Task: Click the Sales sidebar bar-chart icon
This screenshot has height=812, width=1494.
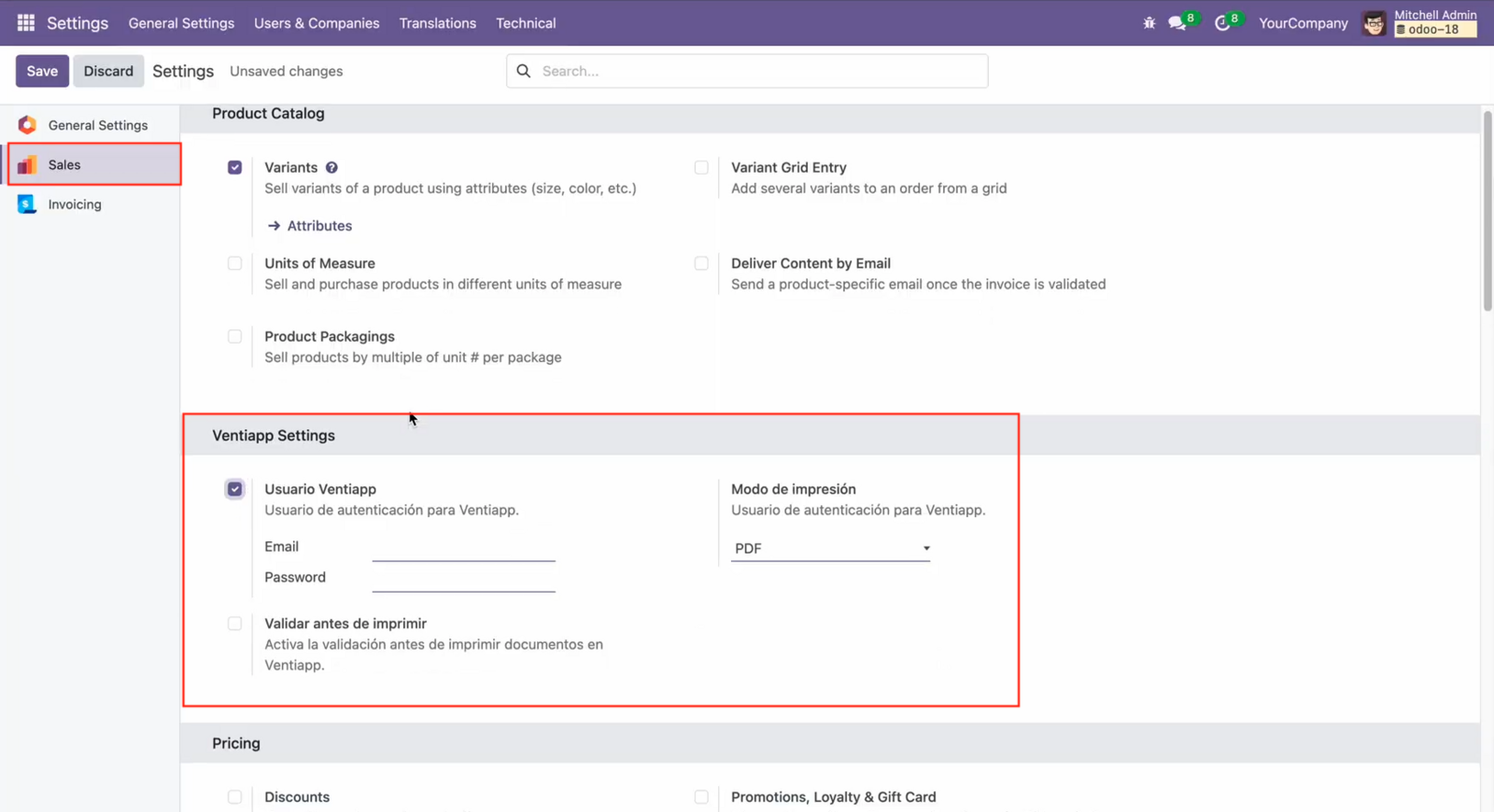Action: click(x=27, y=165)
